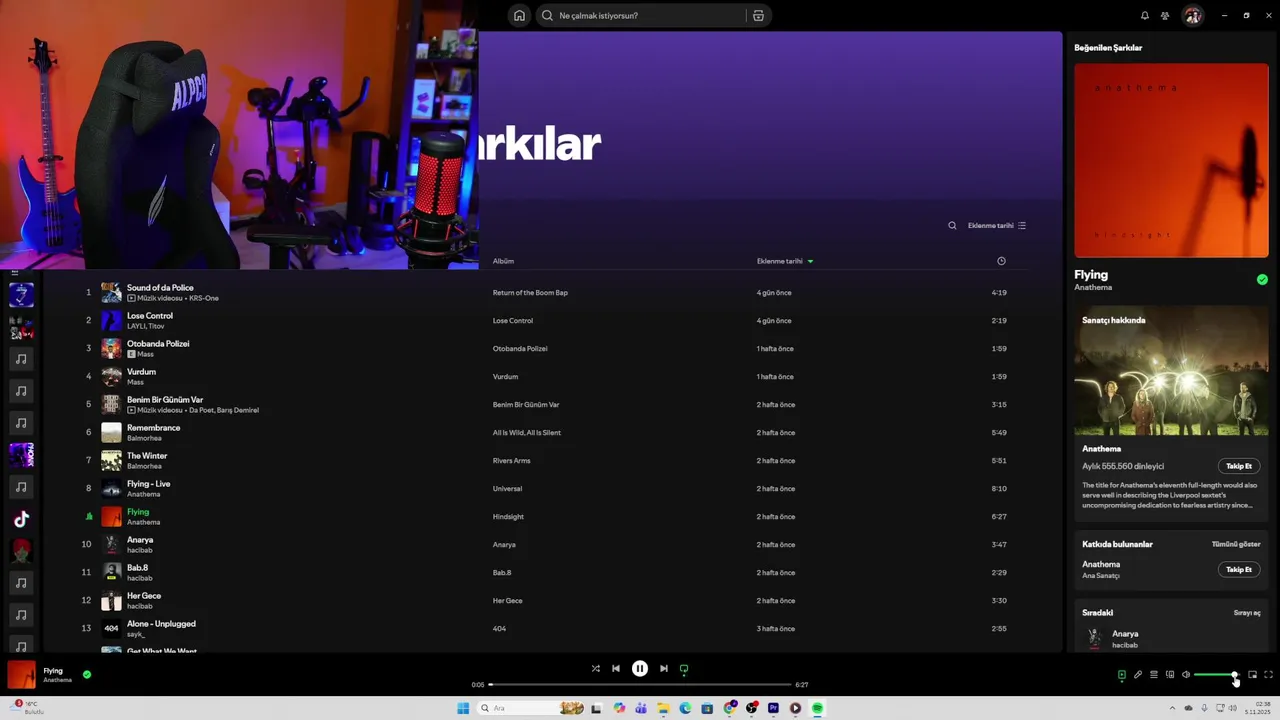This screenshot has width=1280, height=720.
Task: Open the Hindsight album cover in side panel
Action: (x=1171, y=161)
